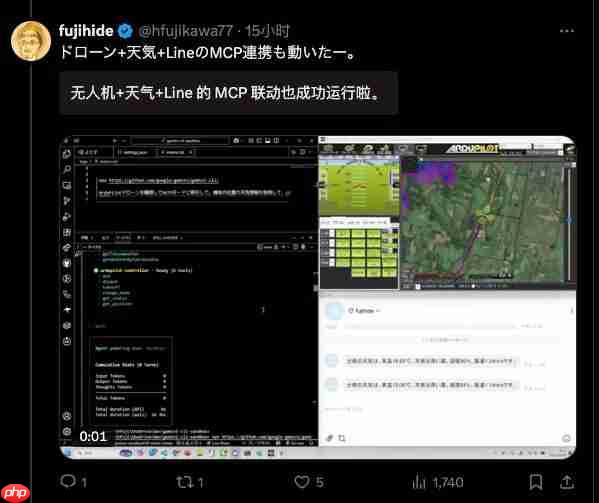The width and height of the screenshot is (599, 503).
Task: Open fujihide's profile avatar
Action: [31, 41]
